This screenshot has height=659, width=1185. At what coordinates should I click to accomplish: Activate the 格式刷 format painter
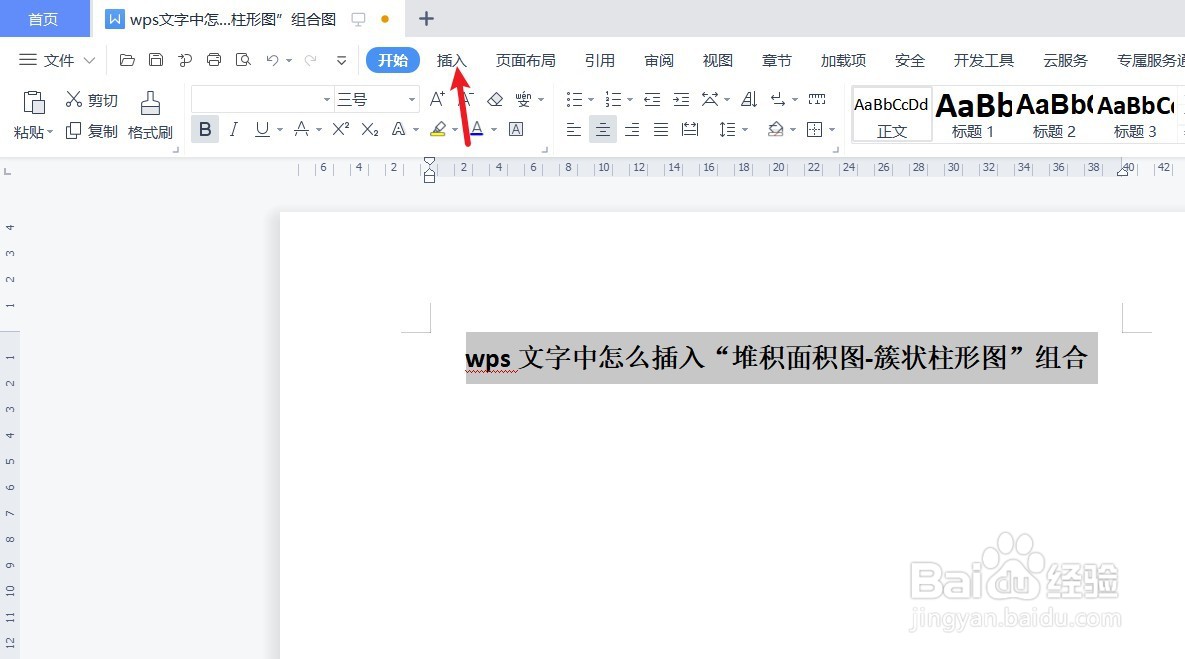tap(150, 115)
